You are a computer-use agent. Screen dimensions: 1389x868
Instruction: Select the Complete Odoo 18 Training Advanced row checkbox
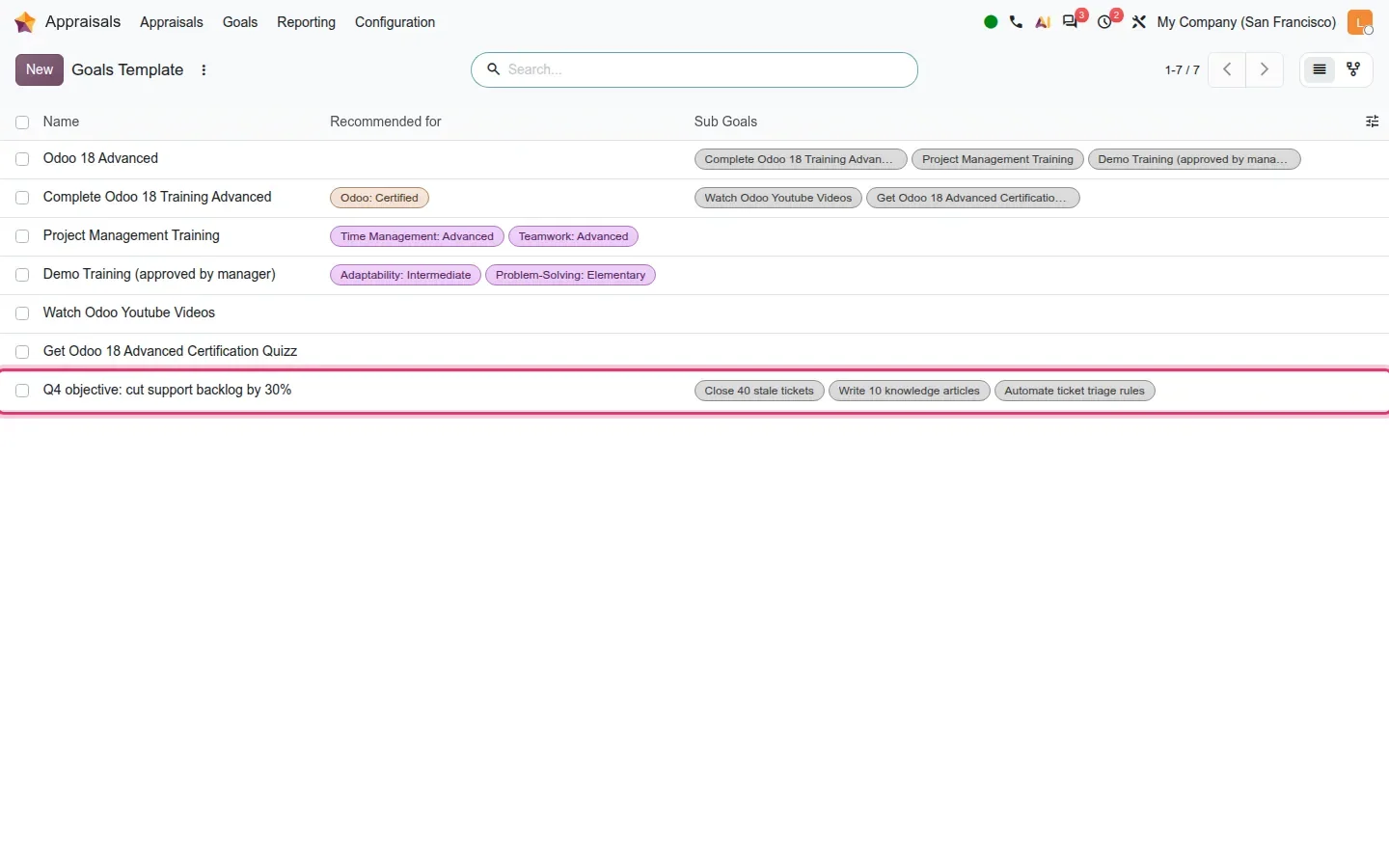(22, 198)
